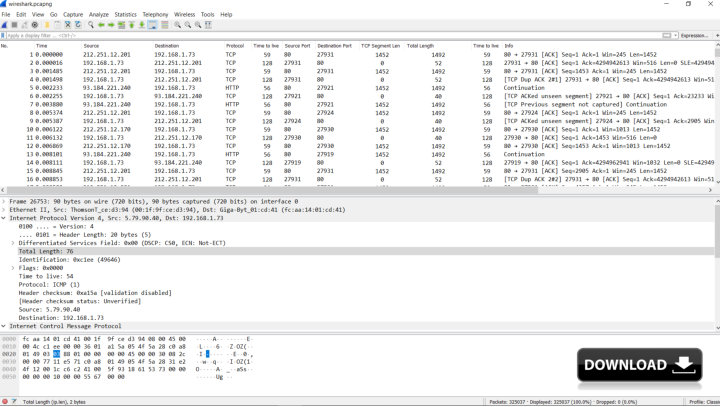The width and height of the screenshot is (720, 407).
Task: Open the File menu
Action: [6, 14]
